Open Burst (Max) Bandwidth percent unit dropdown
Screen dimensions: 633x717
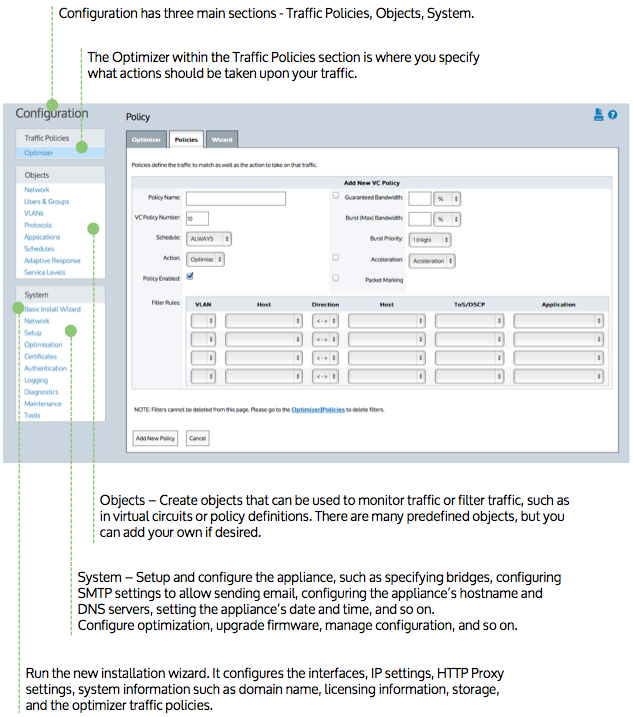point(447,219)
